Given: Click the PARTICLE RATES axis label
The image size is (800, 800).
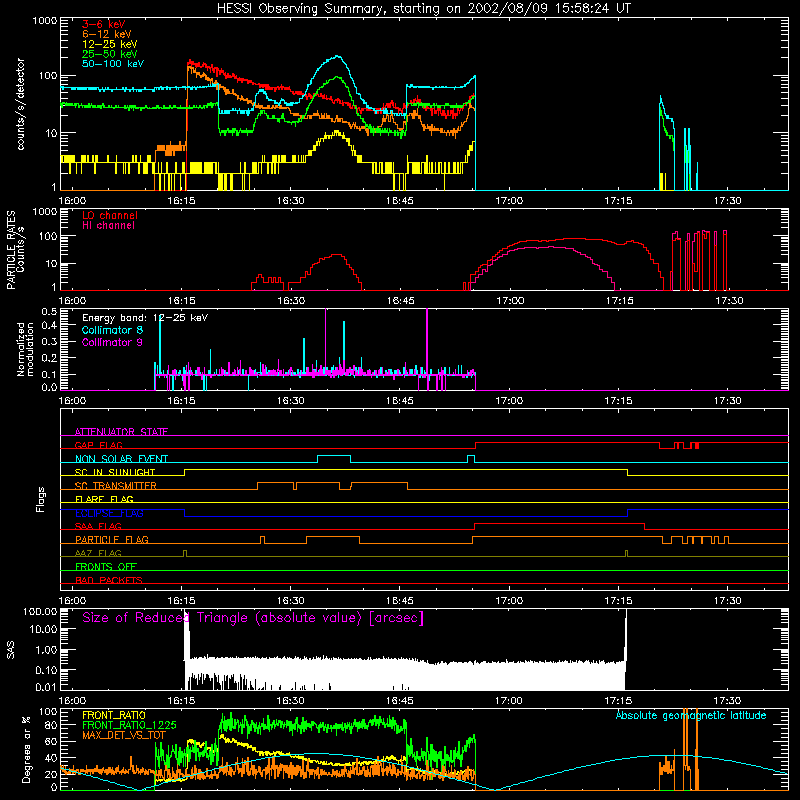Looking at the screenshot, I should click(11, 249).
